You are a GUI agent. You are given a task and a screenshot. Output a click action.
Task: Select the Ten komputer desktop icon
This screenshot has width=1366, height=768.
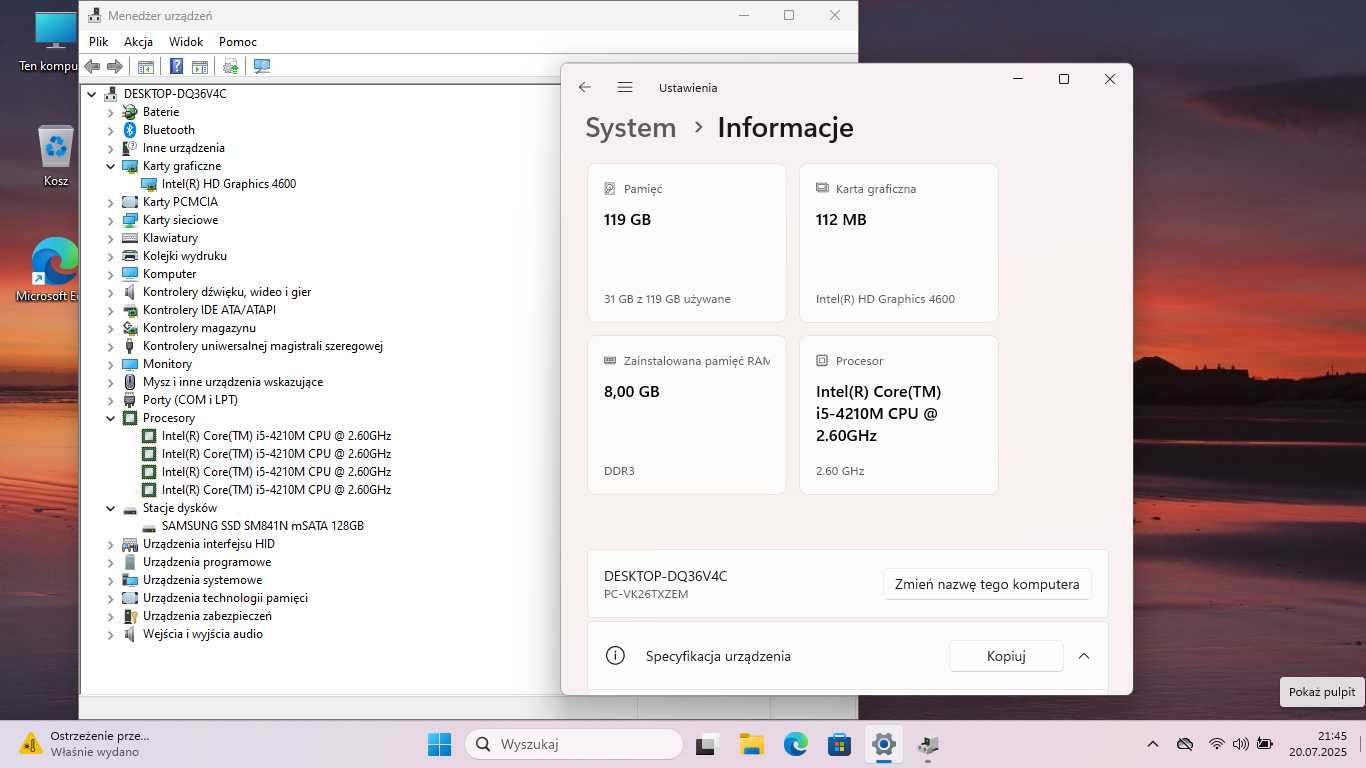click(50, 42)
